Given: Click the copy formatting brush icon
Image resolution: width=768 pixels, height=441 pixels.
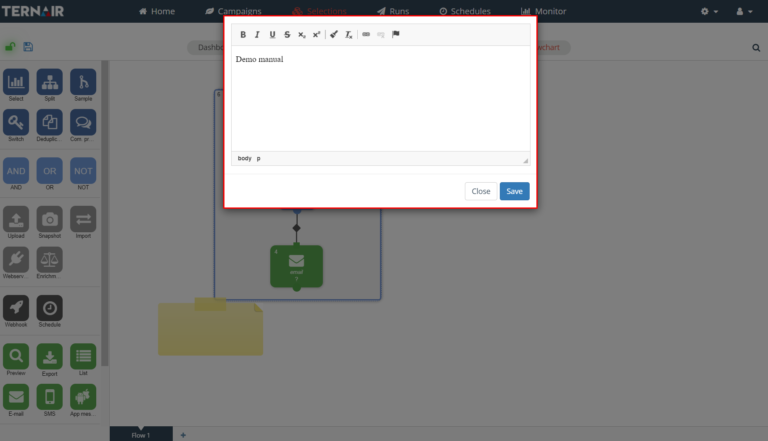Looking at the screenshot, I should pos(334,34).
